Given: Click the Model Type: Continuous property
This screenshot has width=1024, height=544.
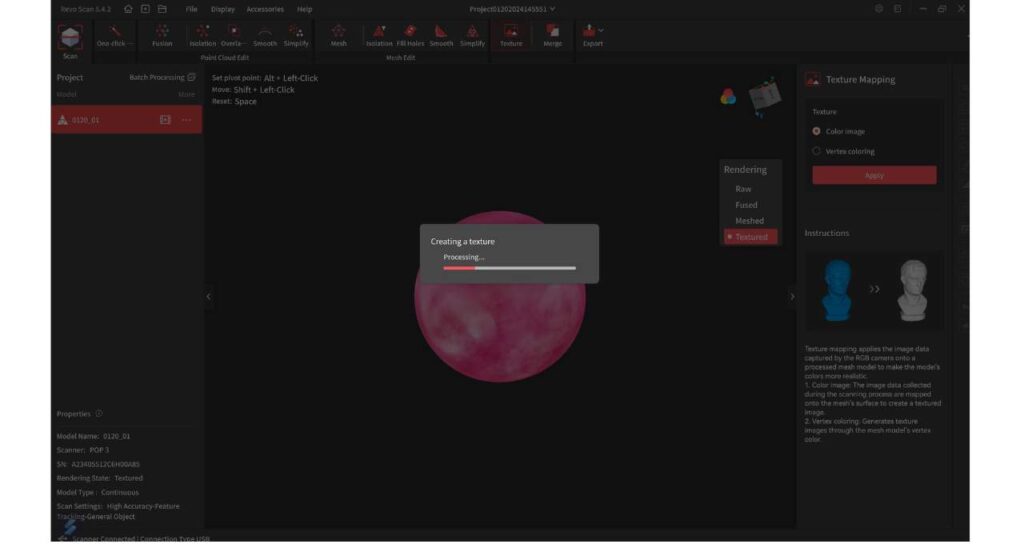Looking at the screenshot, I should tap(97, 492).
